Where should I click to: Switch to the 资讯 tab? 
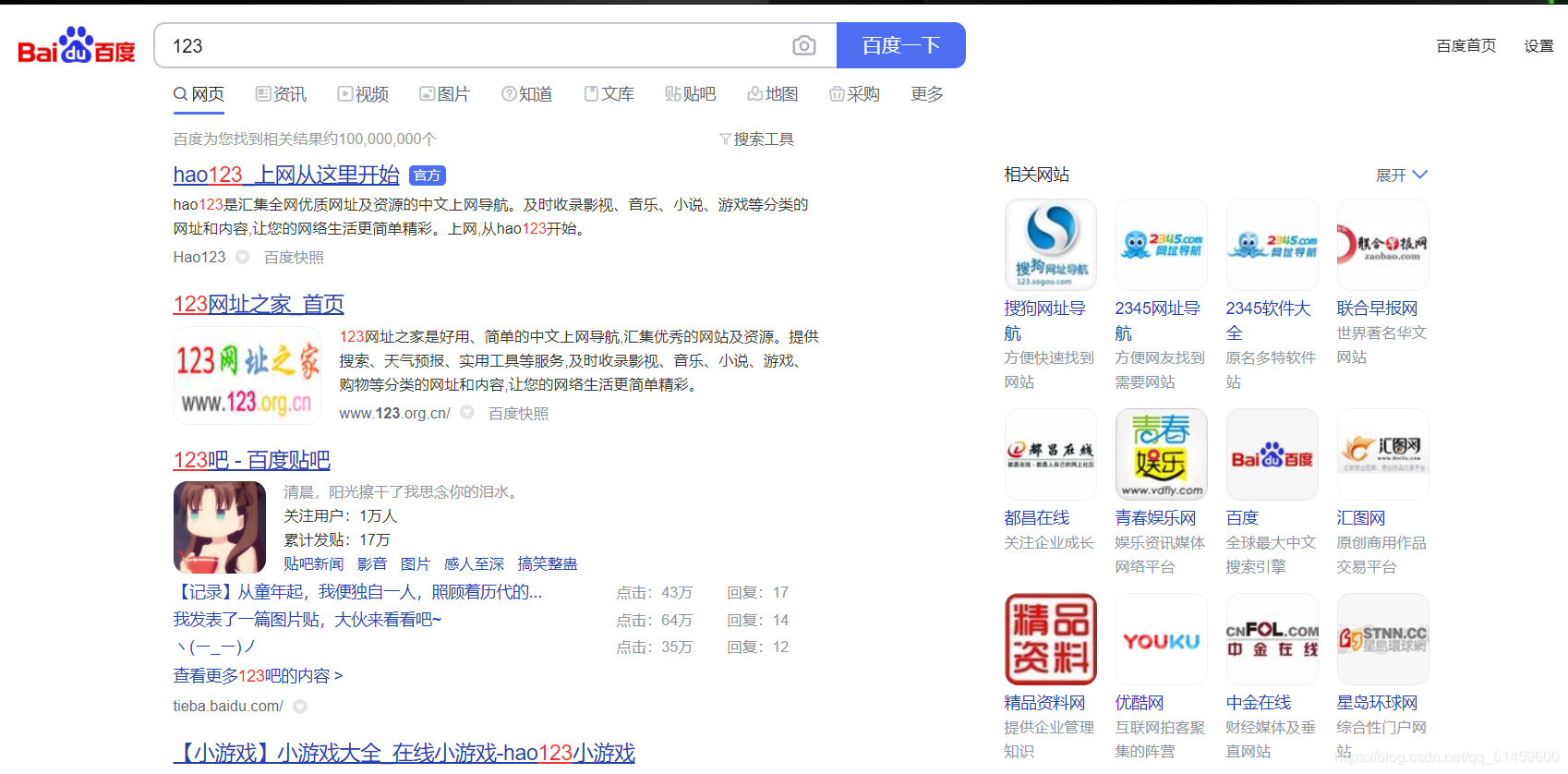click(281, 94)
